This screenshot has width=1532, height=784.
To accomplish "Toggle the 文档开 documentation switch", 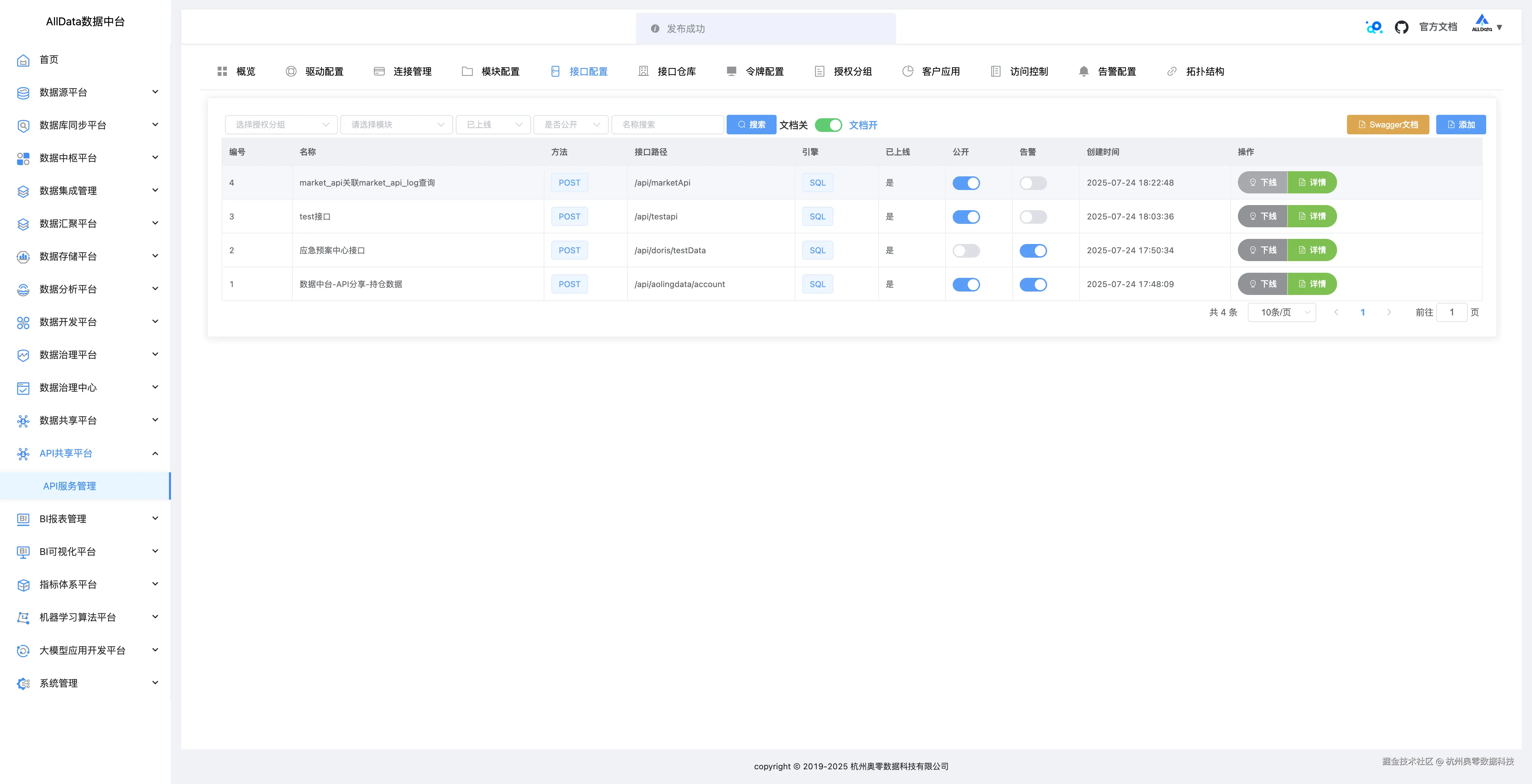I will 828,125.
